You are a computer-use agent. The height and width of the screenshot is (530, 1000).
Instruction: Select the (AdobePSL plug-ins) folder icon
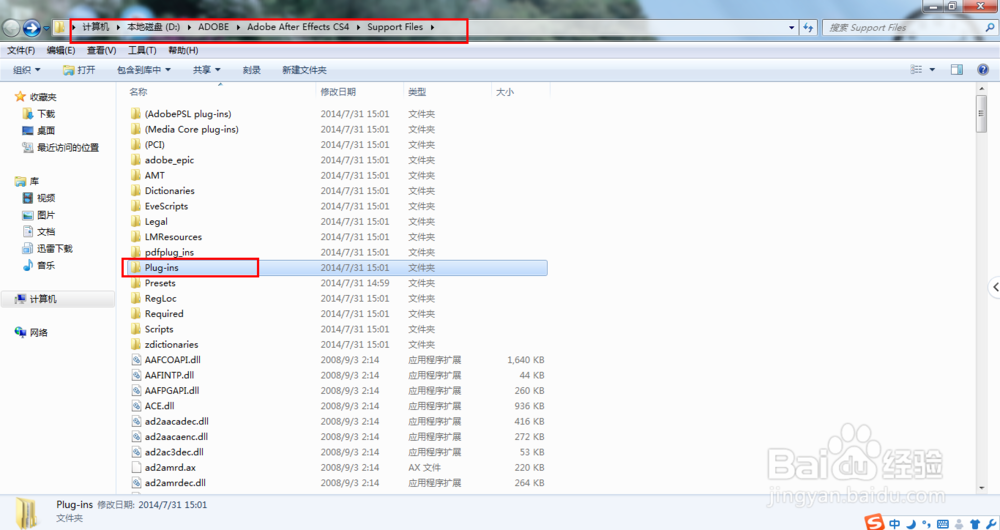(x=136, y=114)
